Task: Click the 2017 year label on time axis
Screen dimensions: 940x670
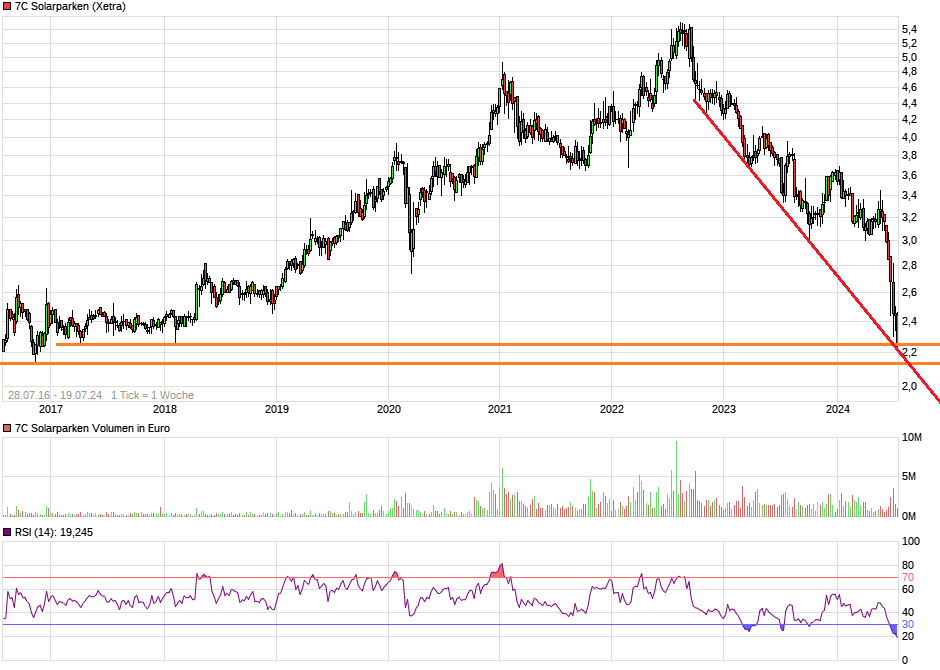Action: tap(51, 409)
